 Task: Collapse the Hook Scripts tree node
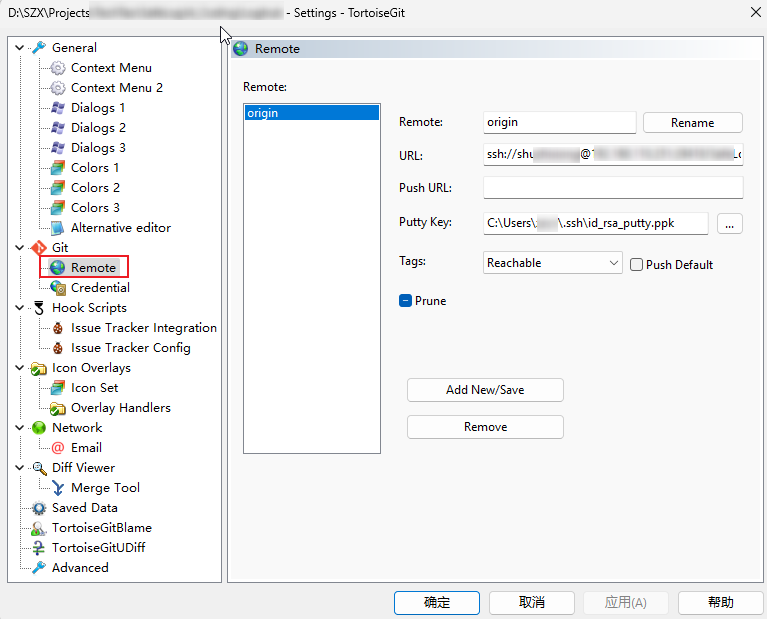tap(20, 308)
